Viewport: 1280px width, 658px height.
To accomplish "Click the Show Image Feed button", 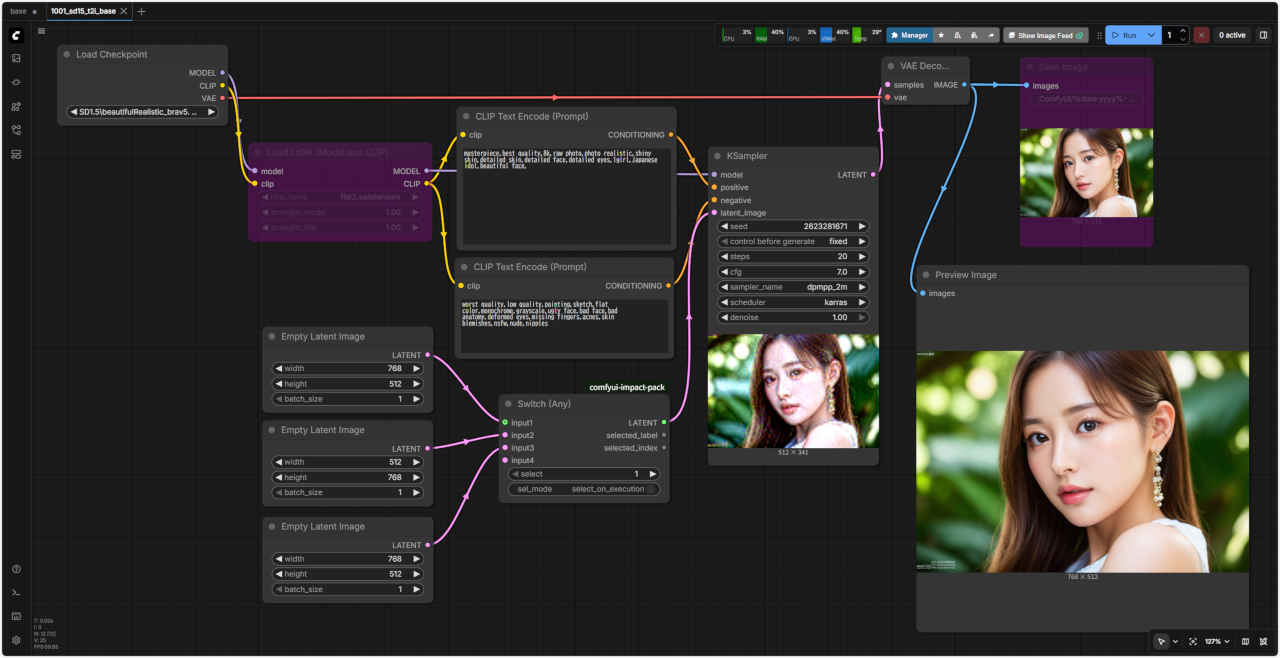I will 1045,35.
